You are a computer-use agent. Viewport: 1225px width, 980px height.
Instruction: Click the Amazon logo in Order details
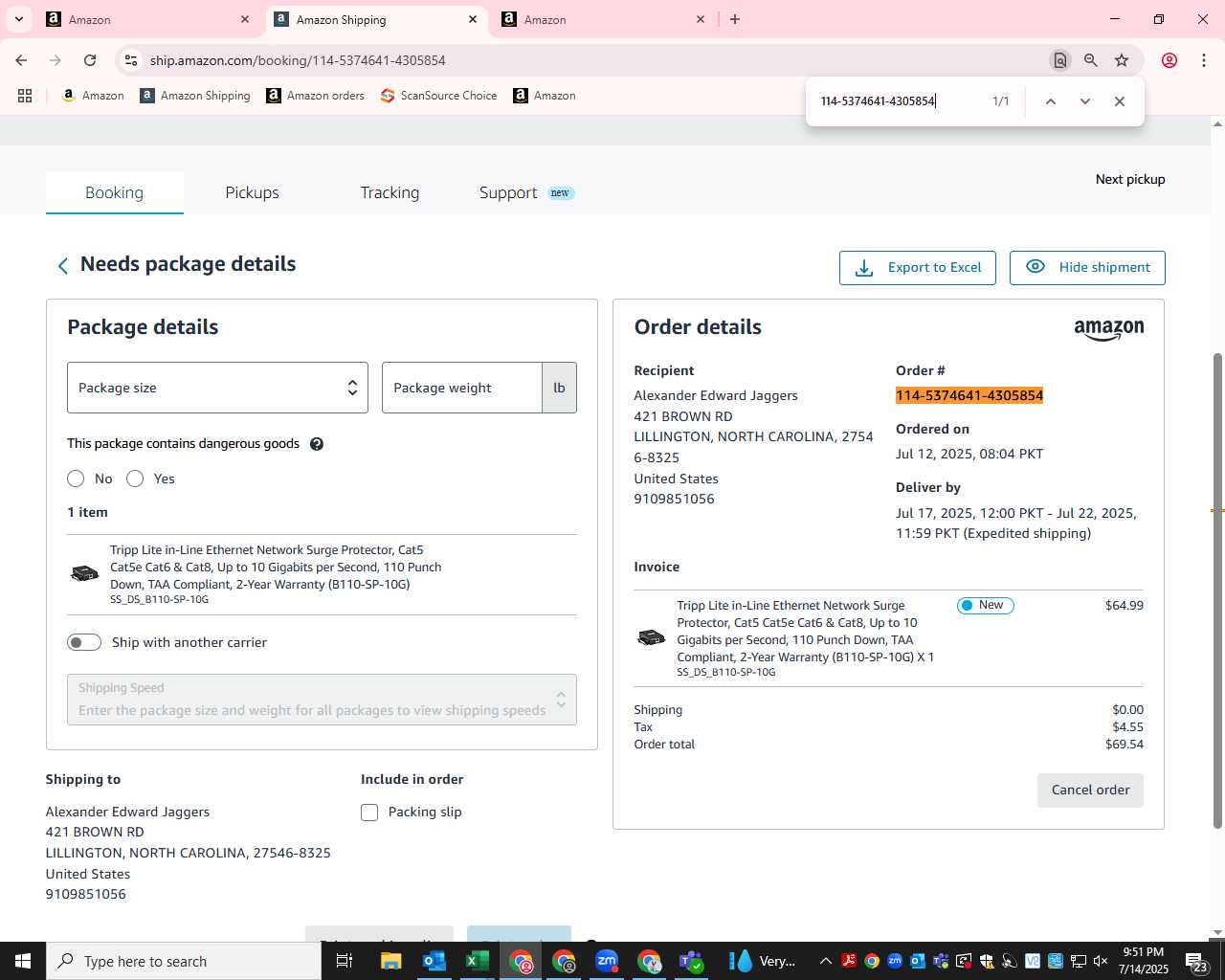[x=1108, y=330]
